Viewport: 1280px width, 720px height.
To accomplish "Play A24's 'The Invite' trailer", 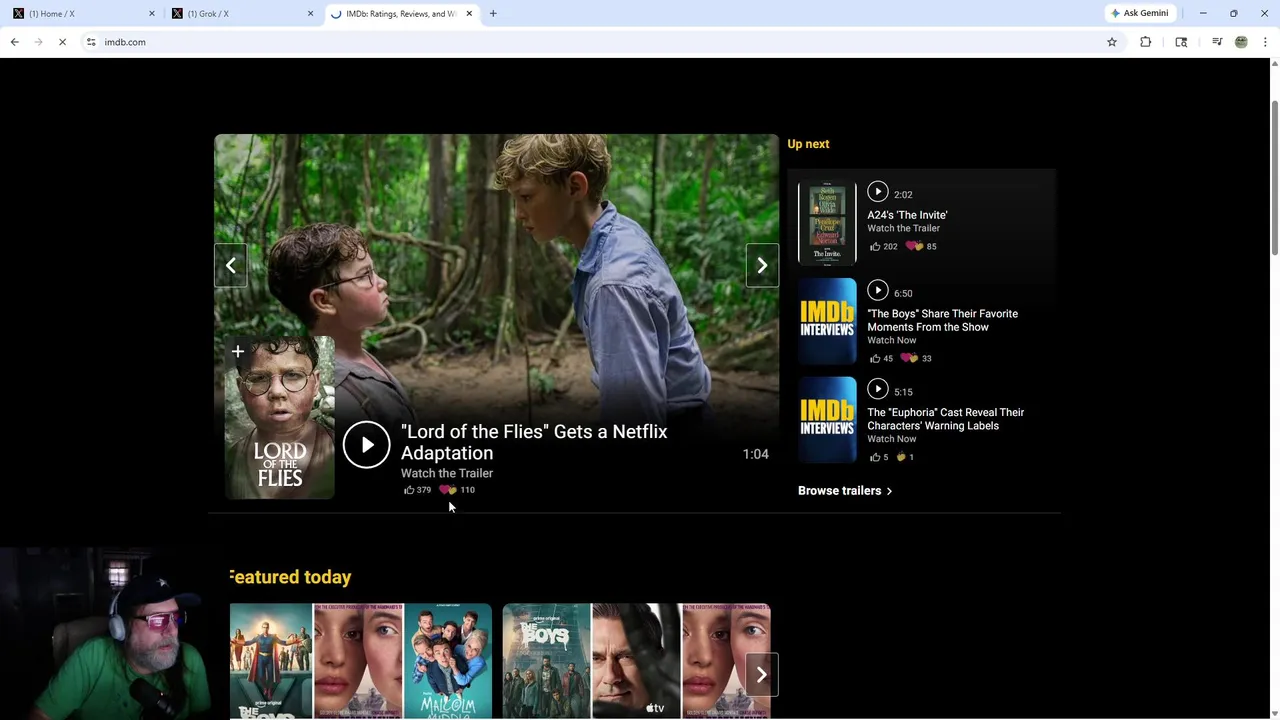I will pyautogui.click(x=877, y=191).
